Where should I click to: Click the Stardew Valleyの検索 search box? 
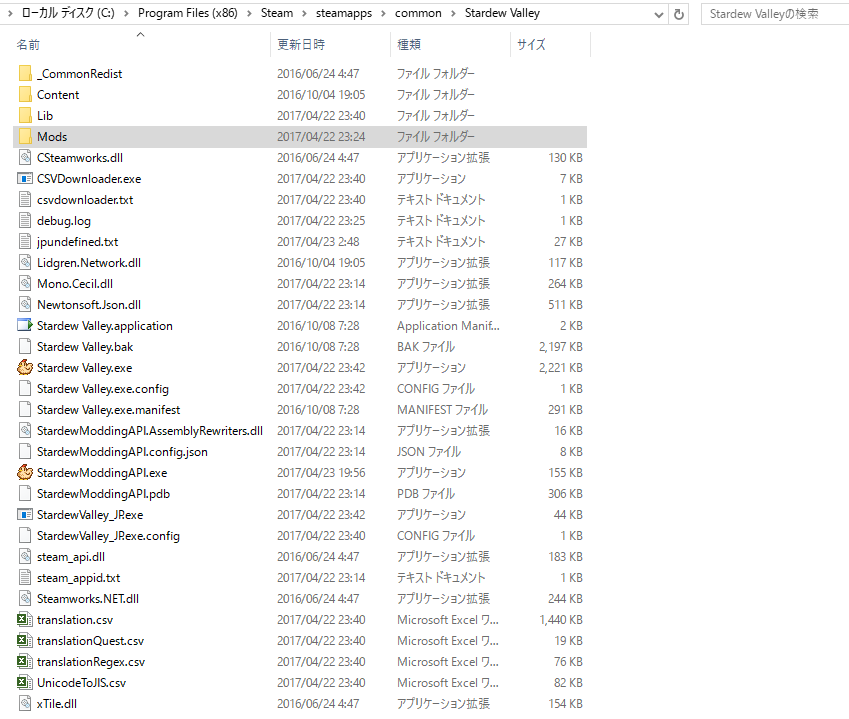pos(775,14)
